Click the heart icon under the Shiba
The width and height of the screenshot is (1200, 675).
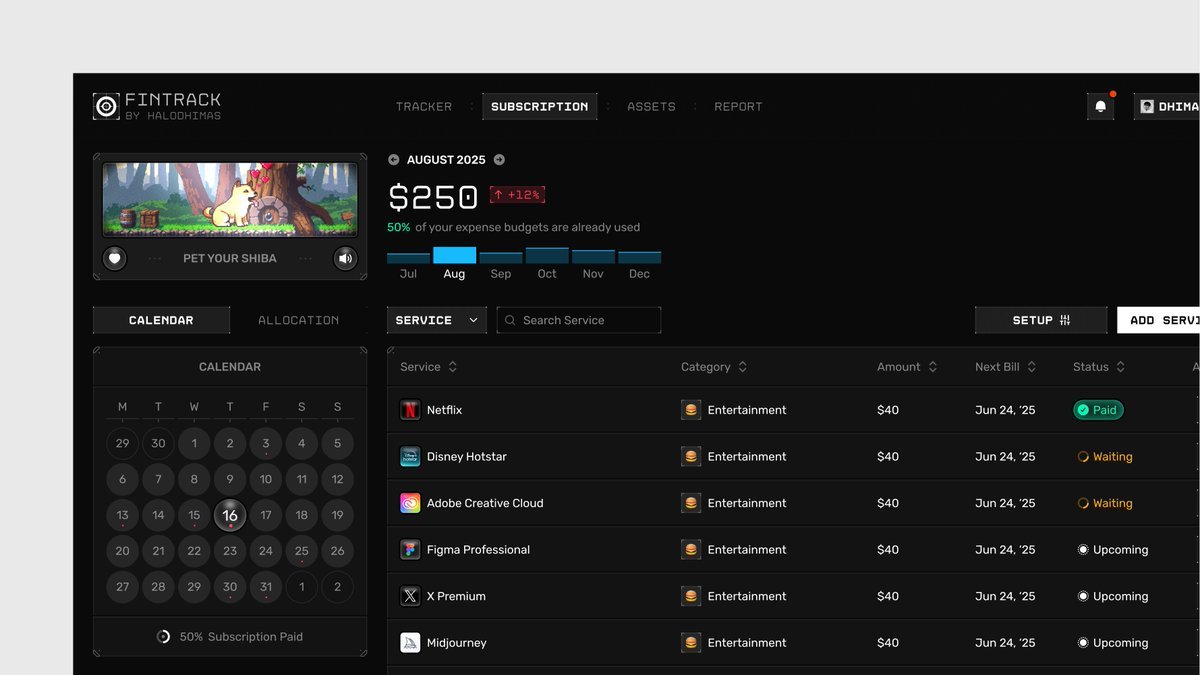pyautogui.click(x=115, y=258)
